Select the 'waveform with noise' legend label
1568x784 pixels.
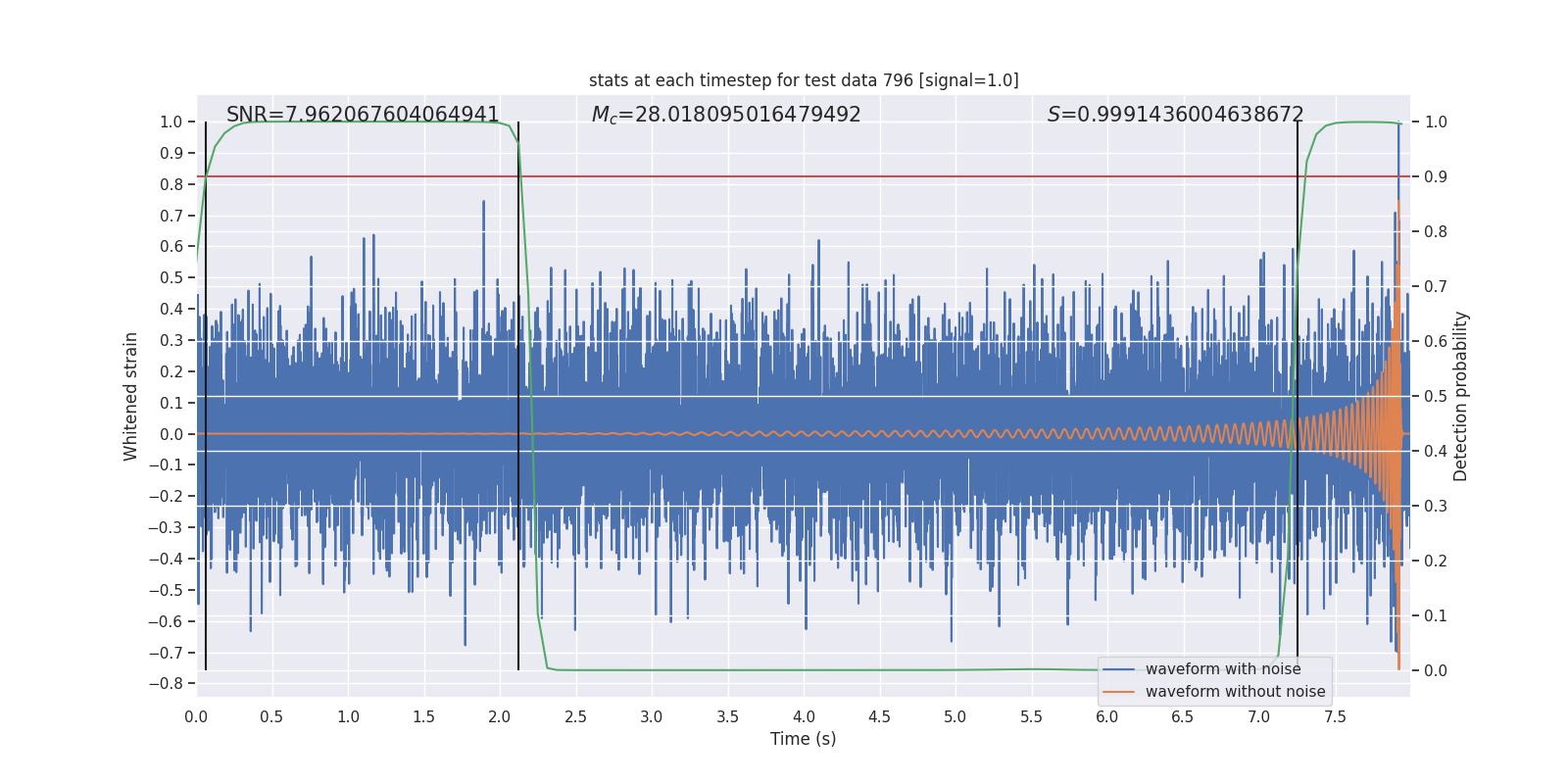[x=1223, y=669]
